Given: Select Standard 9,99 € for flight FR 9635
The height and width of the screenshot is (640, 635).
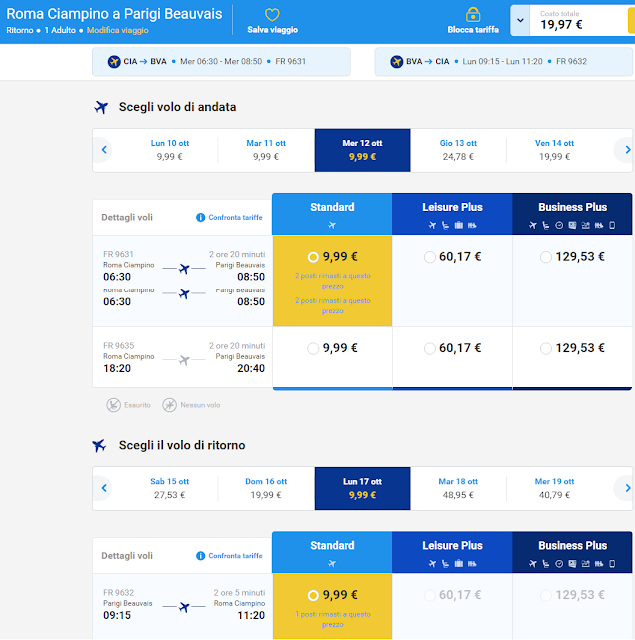Looking at the screenshot, I should point(313,349).
